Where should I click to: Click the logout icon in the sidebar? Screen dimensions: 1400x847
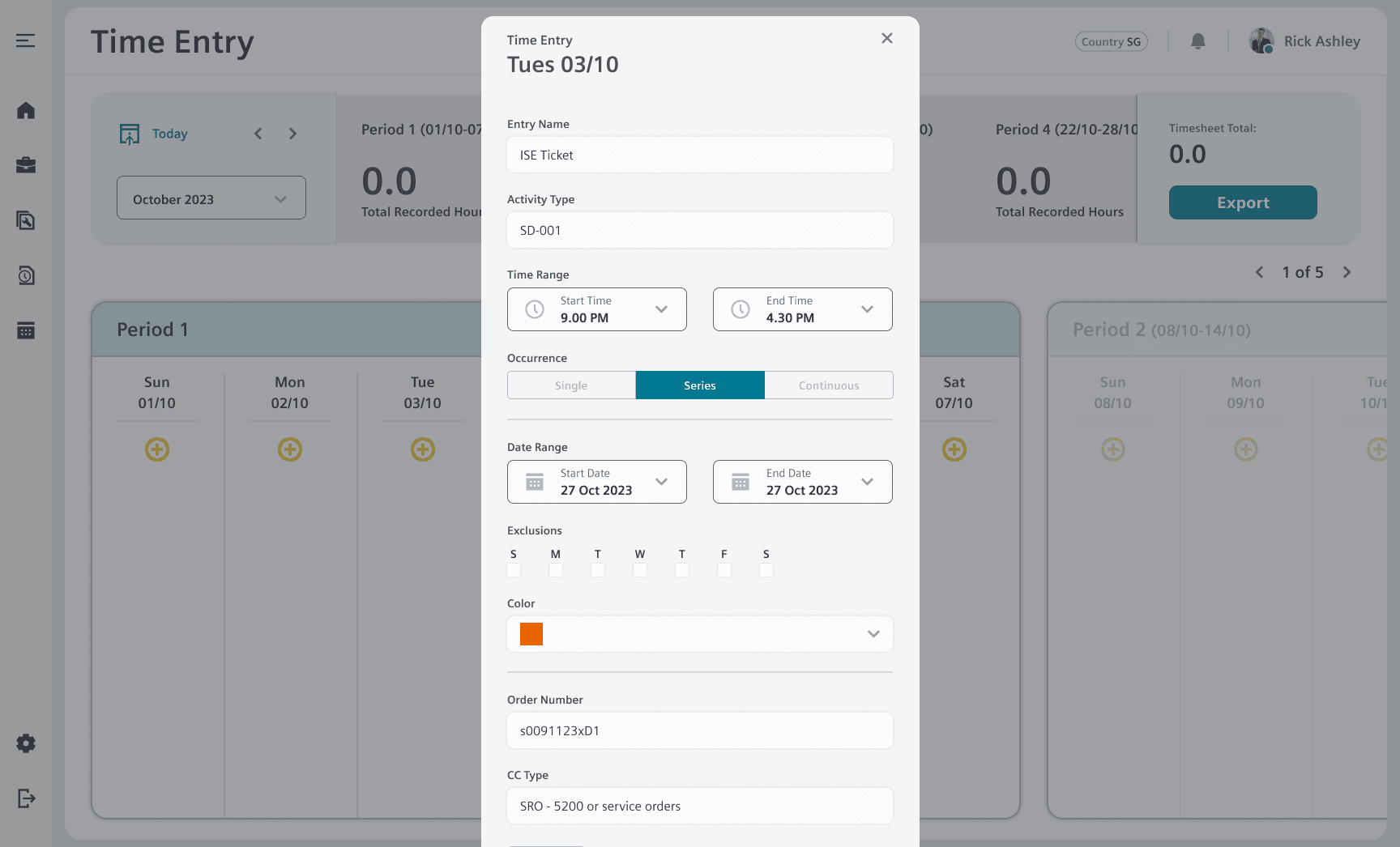point(26,798)
